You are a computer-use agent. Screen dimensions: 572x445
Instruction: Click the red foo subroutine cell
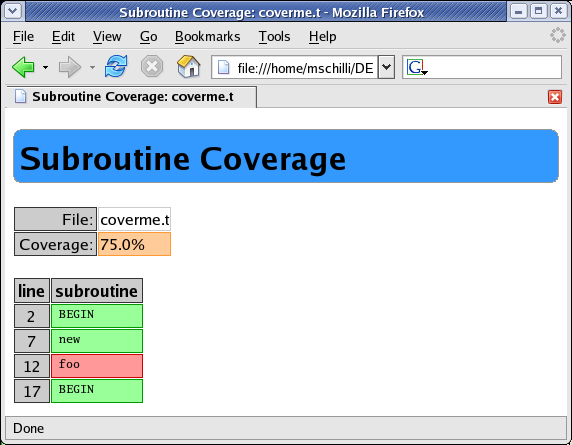click(97, 366)
